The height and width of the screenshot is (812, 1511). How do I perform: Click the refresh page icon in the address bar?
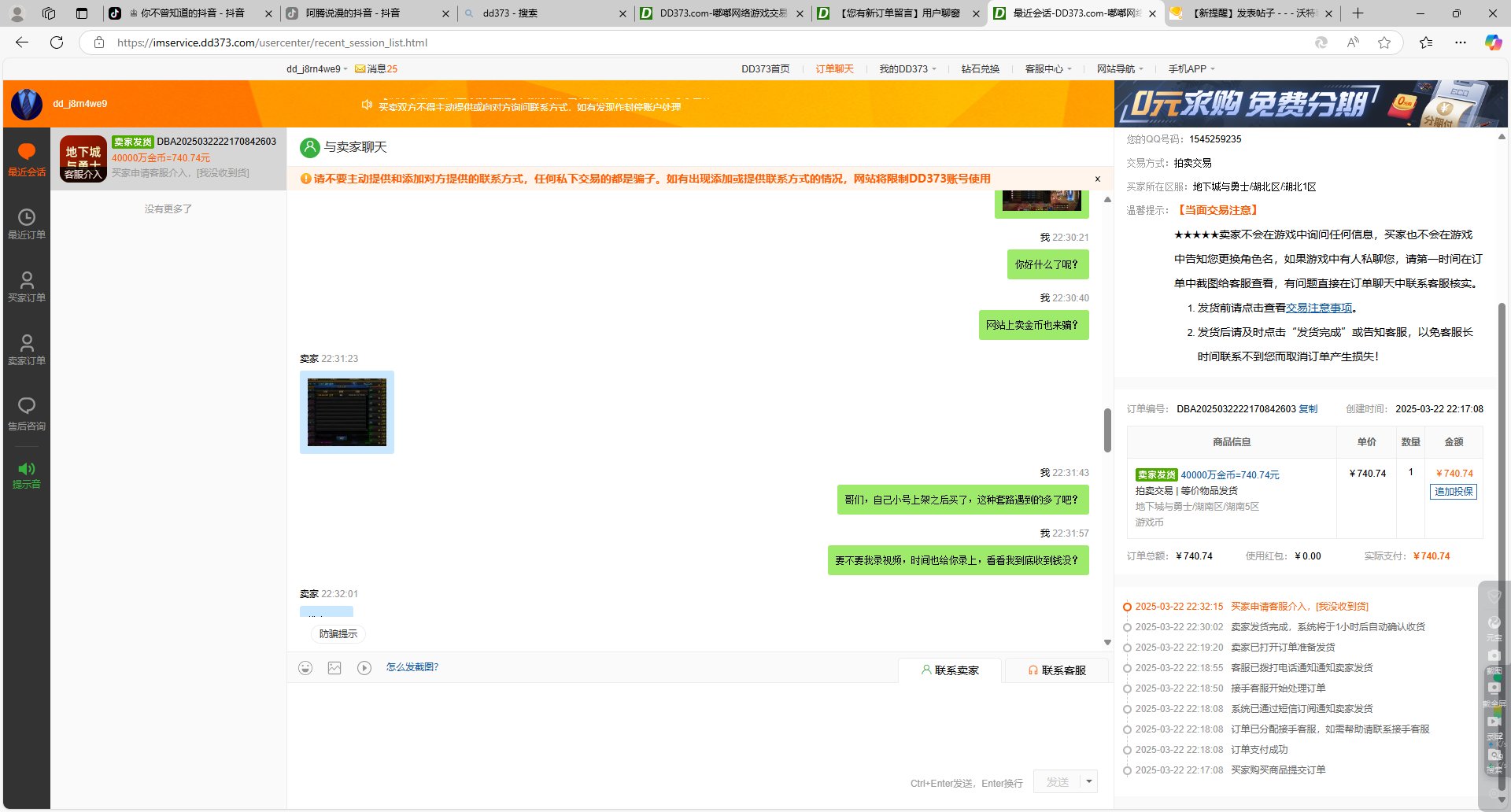click(x=1321, y=42)
